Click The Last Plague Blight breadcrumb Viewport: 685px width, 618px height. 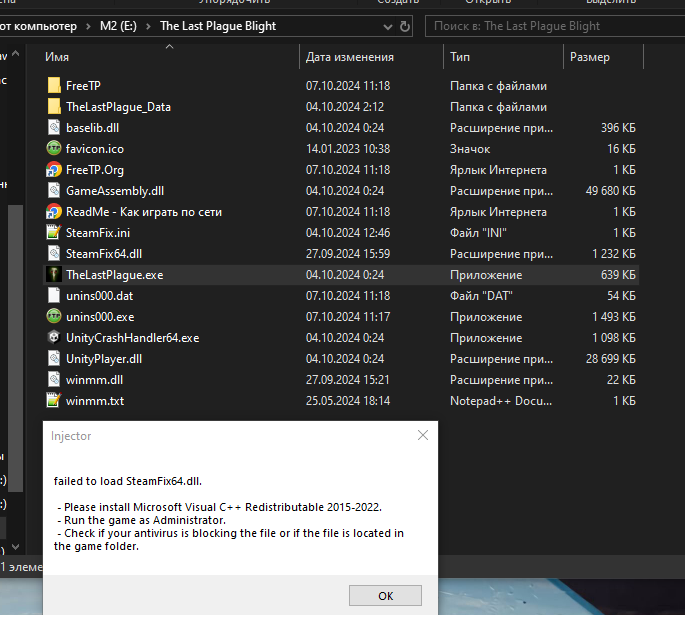(218, 26)
